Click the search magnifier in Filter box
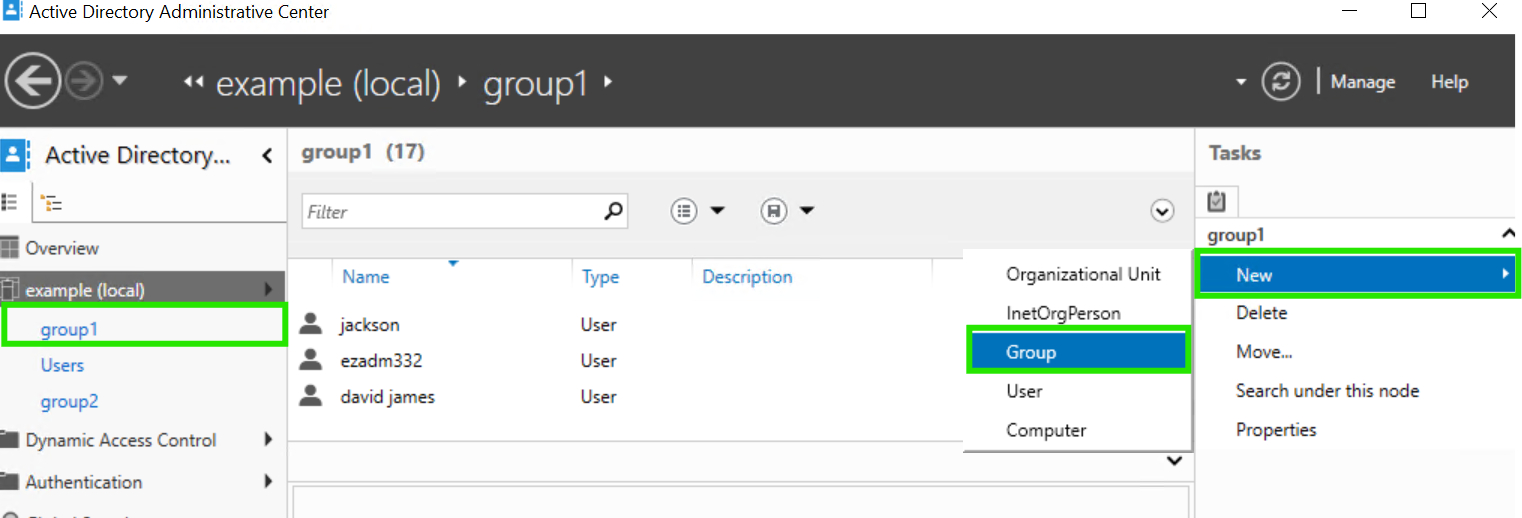 coord(613,211)
